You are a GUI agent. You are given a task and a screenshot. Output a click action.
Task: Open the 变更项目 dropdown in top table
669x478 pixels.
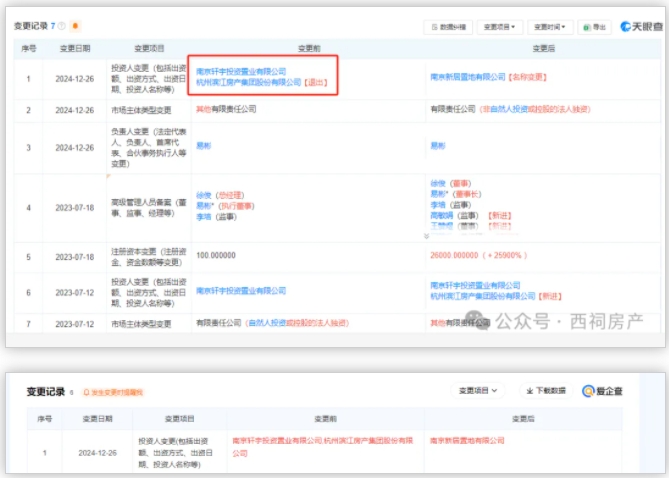(500, 27)
